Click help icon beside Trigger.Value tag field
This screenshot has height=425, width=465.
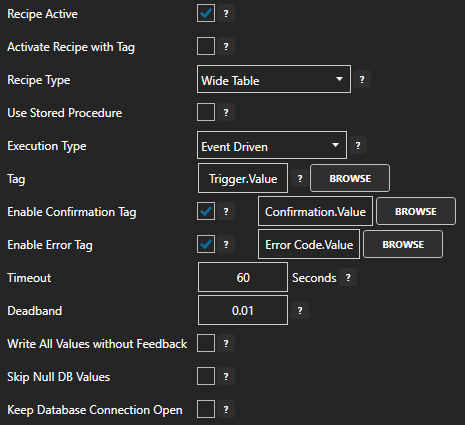300,179
